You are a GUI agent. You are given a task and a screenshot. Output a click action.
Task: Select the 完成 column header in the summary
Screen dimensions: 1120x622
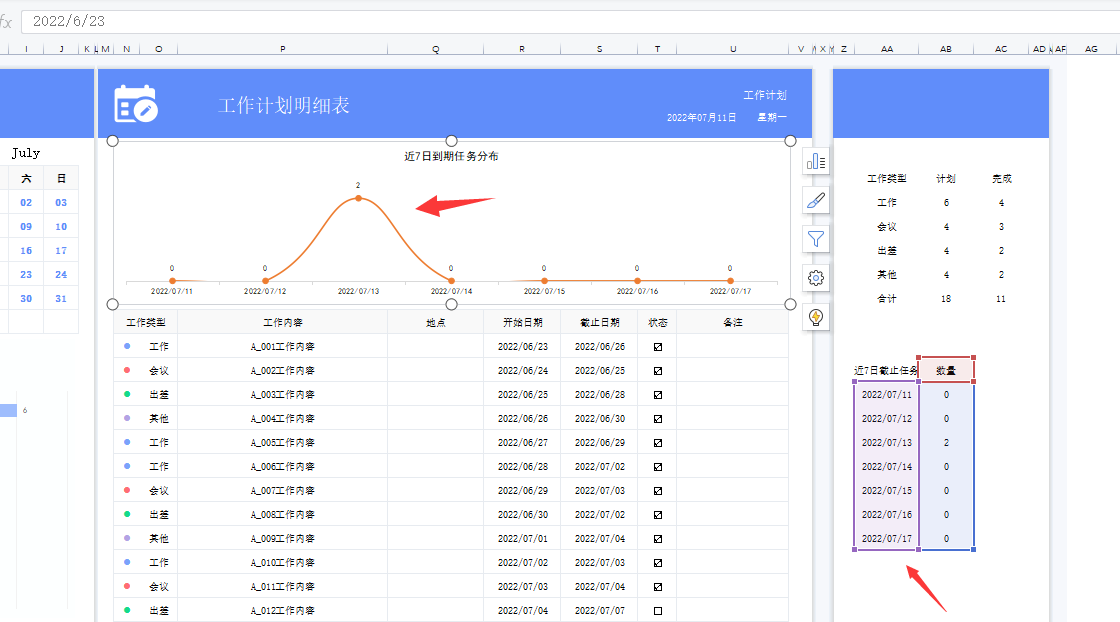coord(1001,179)
